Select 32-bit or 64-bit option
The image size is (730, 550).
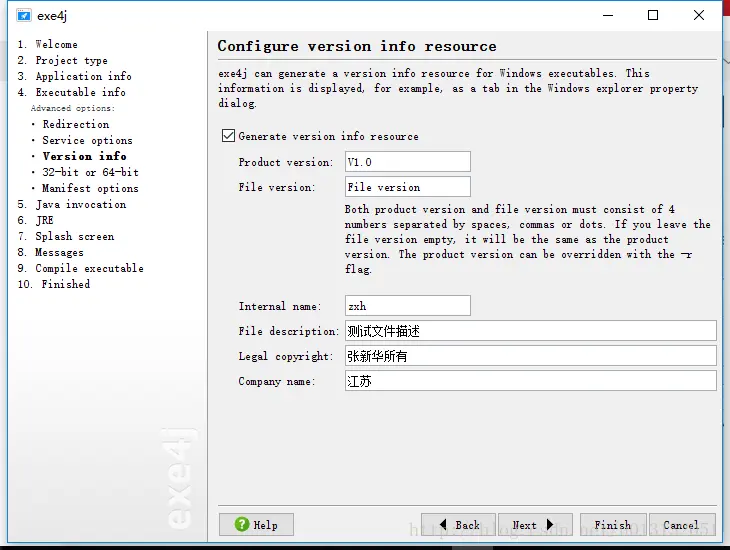tap(90, 172)
